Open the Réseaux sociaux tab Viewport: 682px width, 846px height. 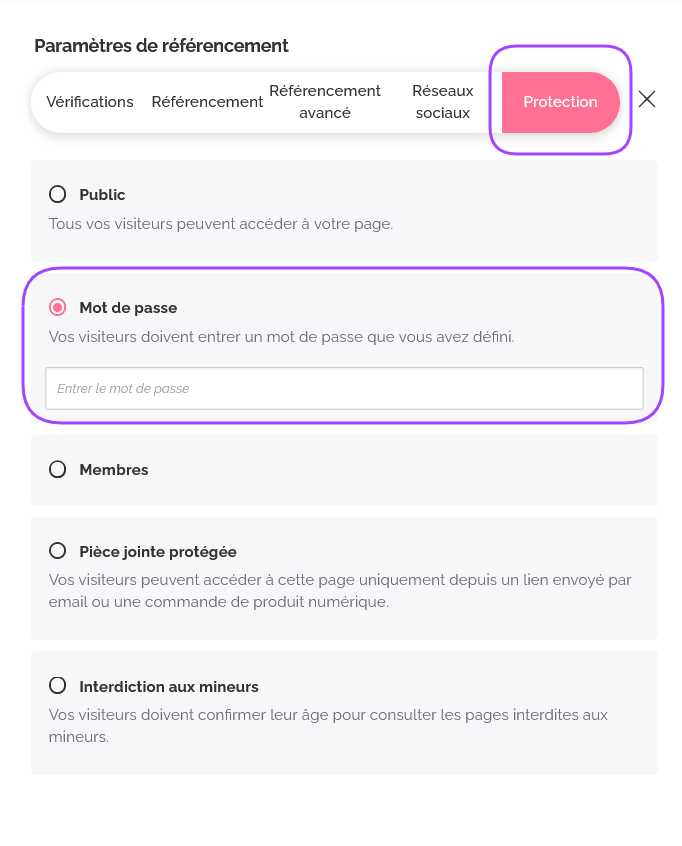pyautogui.click(x=442, y=102)
